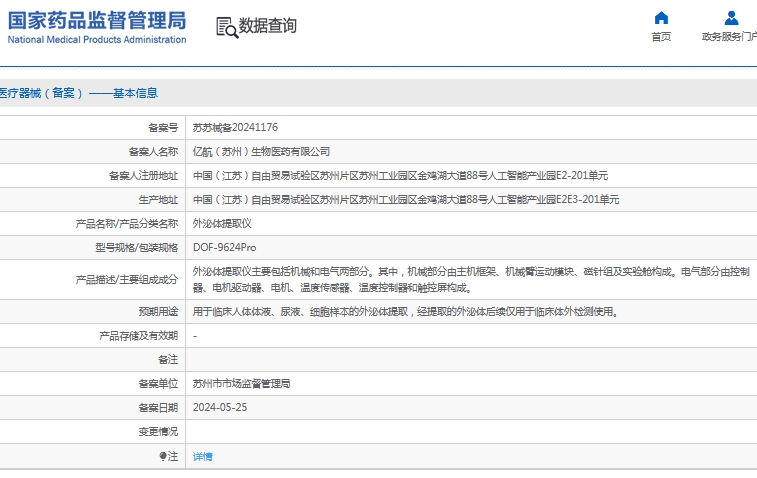Open the 详情 details link
The image size is (757, 478).
click(x=202, y=456)
